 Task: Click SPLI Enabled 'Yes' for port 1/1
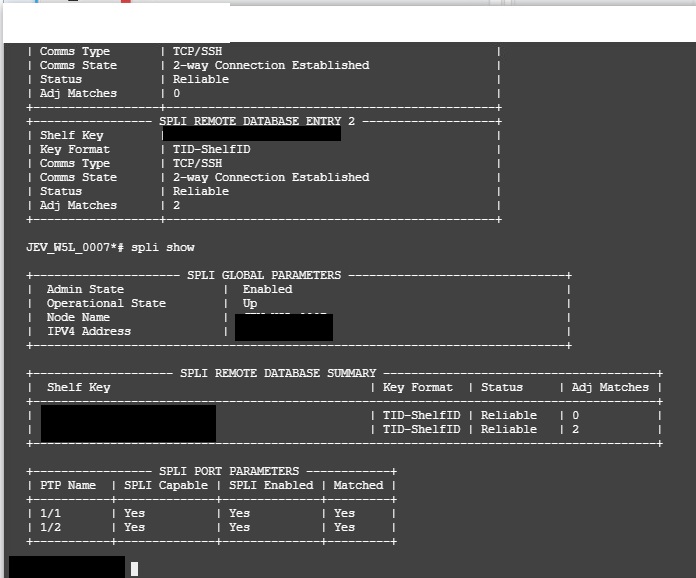[240, 513]
